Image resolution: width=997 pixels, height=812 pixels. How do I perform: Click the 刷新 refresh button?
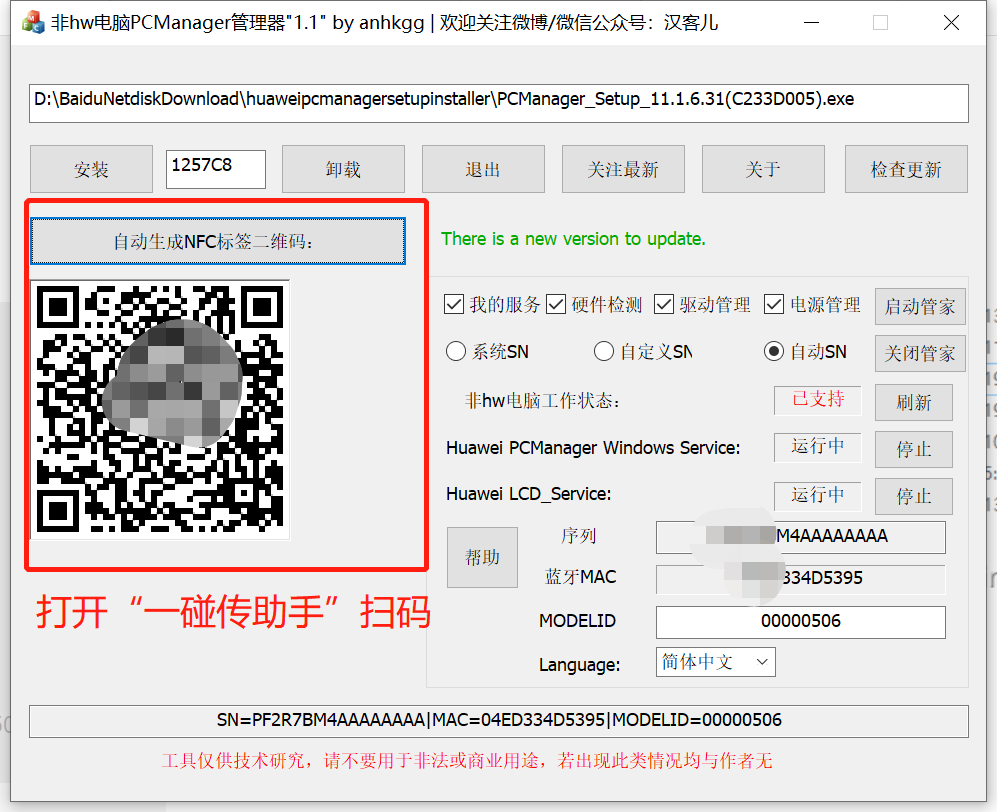914,402
